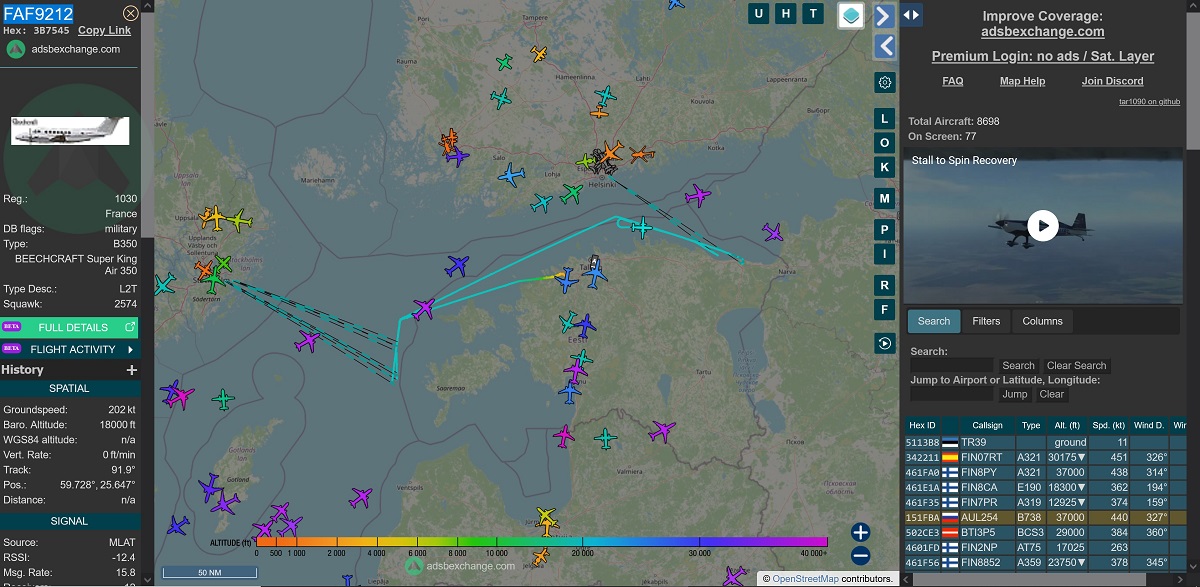The width and height of the screenshot is (1200, 587).
Task: Close the FAF9212 aircraft info panel
Action: coord(130,13)
